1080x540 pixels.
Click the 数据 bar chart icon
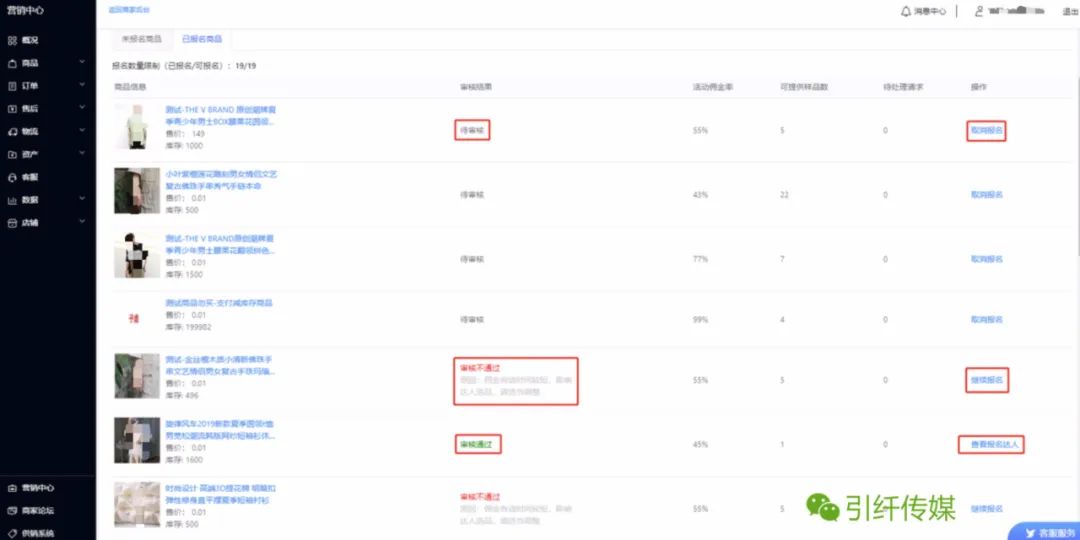point(12,200)
